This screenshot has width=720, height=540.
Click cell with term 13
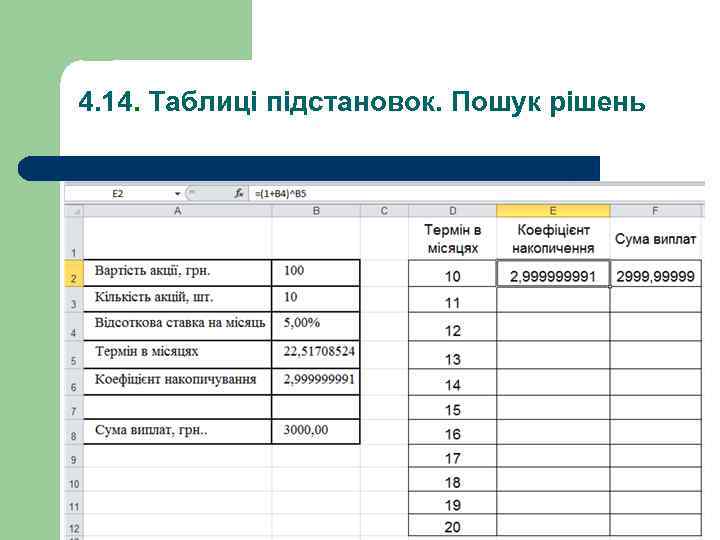click(452, 355)
